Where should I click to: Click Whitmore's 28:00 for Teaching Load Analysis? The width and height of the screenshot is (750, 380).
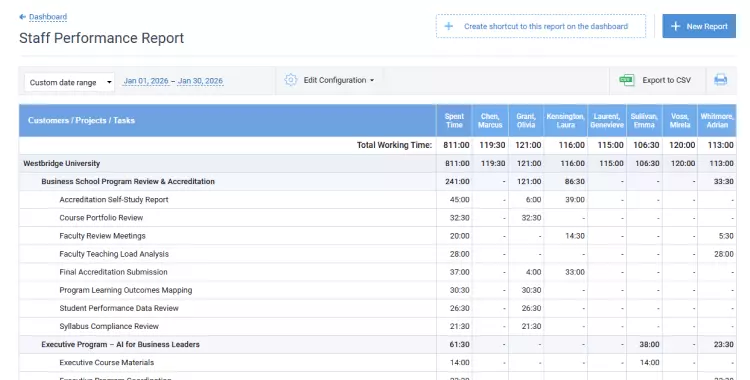(x=724, y=254)
